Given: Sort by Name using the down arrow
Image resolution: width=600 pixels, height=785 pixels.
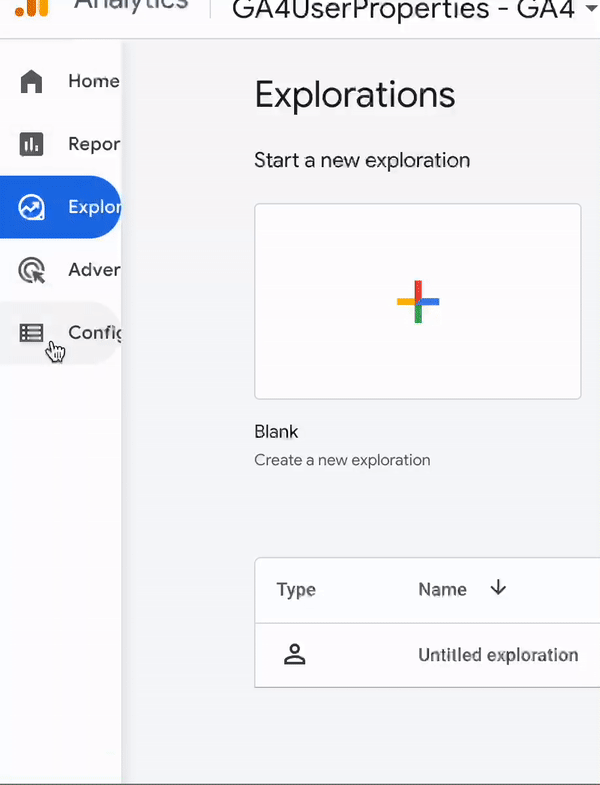Looking at the screenshot, I should pos(498,587).
